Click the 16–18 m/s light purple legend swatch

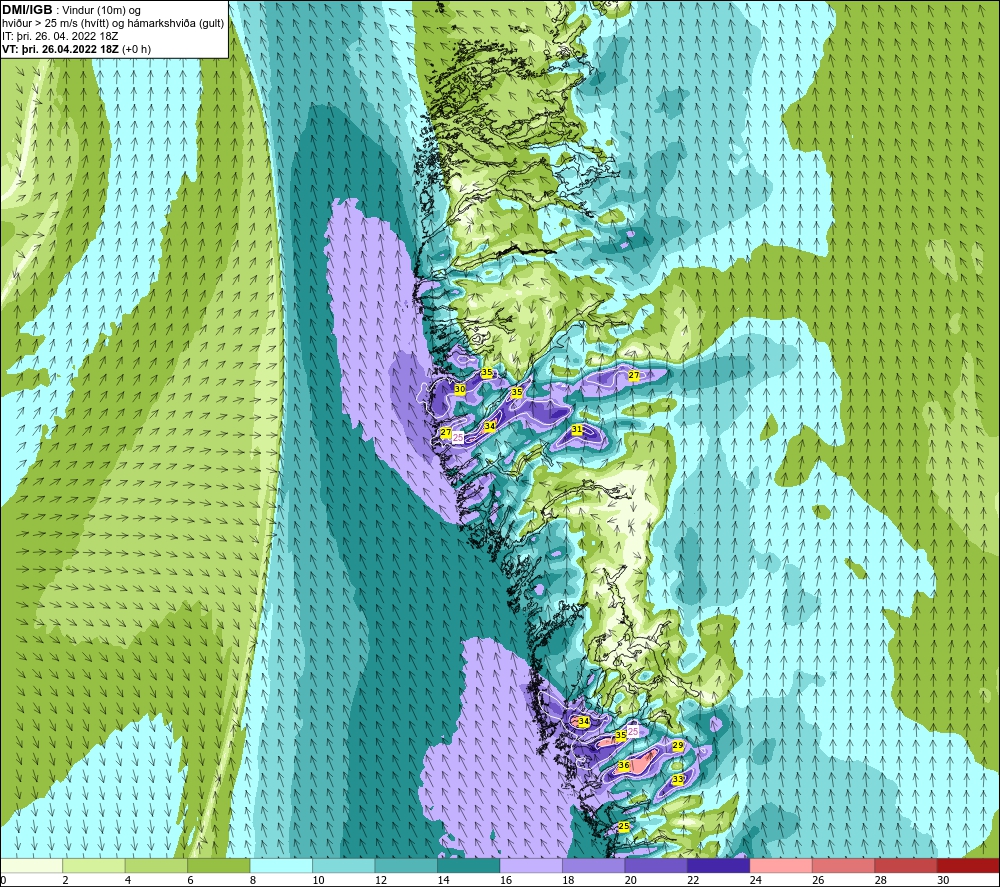531,865
